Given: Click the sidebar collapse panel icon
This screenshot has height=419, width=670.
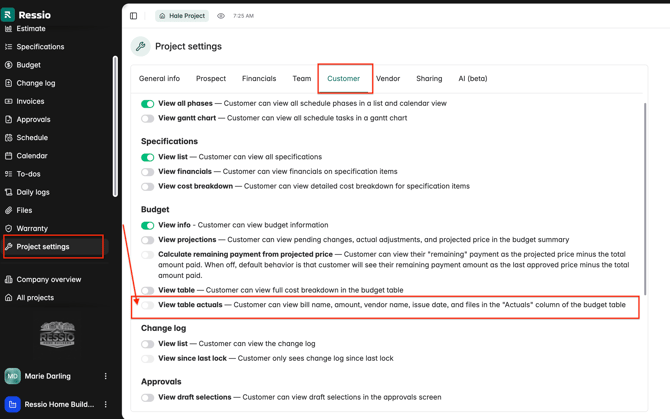Looking at the screenshot, I should (133, 16).
